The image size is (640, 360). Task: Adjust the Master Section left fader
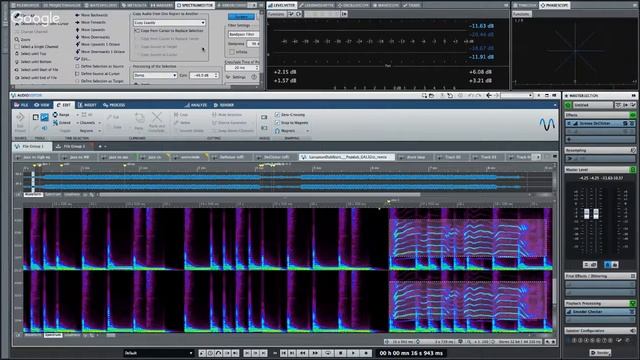(587, 213)
